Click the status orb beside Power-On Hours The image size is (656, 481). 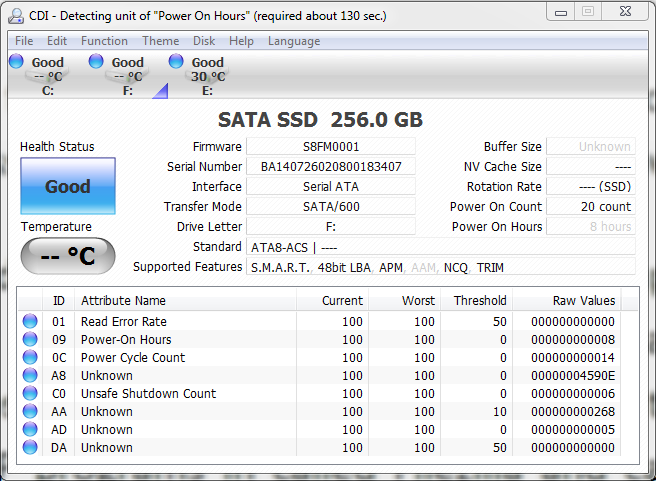pyautogui.click(x=30, y=340)
